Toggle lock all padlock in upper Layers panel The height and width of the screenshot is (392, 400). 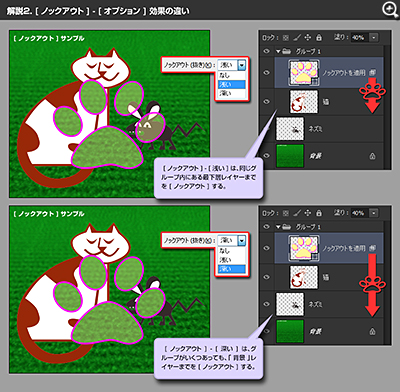pyautogui.click(x=319, y=37)
